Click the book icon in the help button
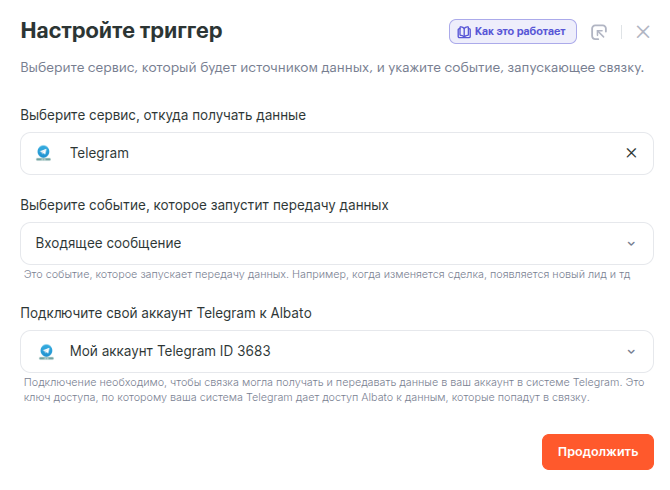 tap(464, 32)
